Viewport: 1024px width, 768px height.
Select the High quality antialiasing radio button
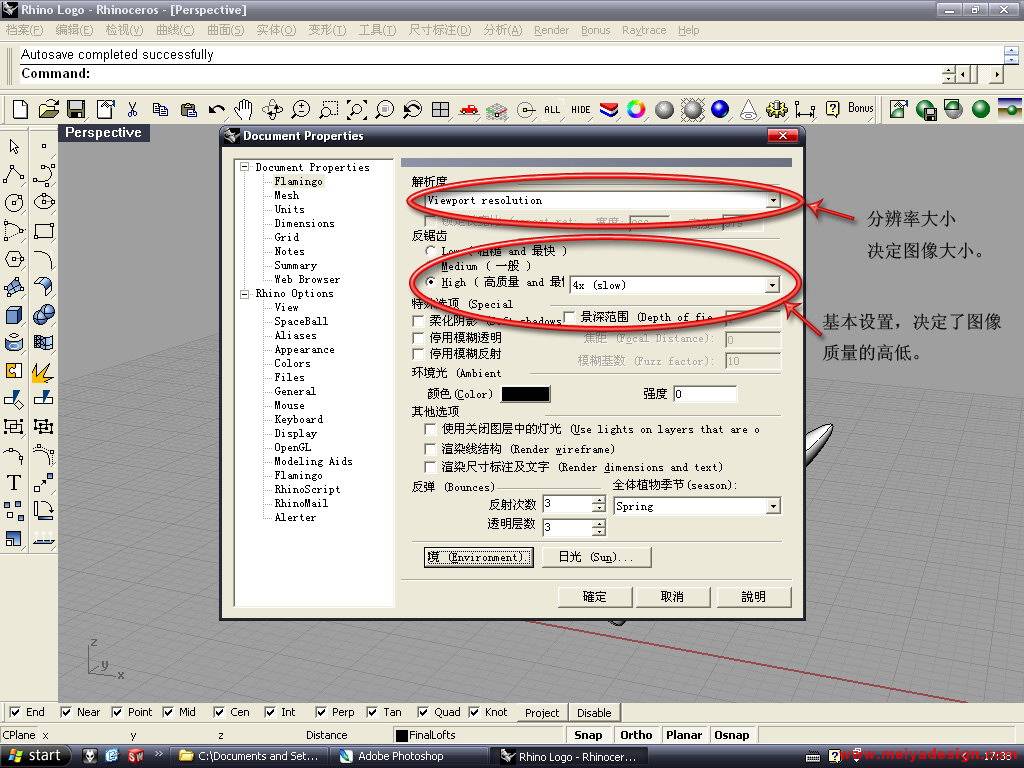(430, 281)
